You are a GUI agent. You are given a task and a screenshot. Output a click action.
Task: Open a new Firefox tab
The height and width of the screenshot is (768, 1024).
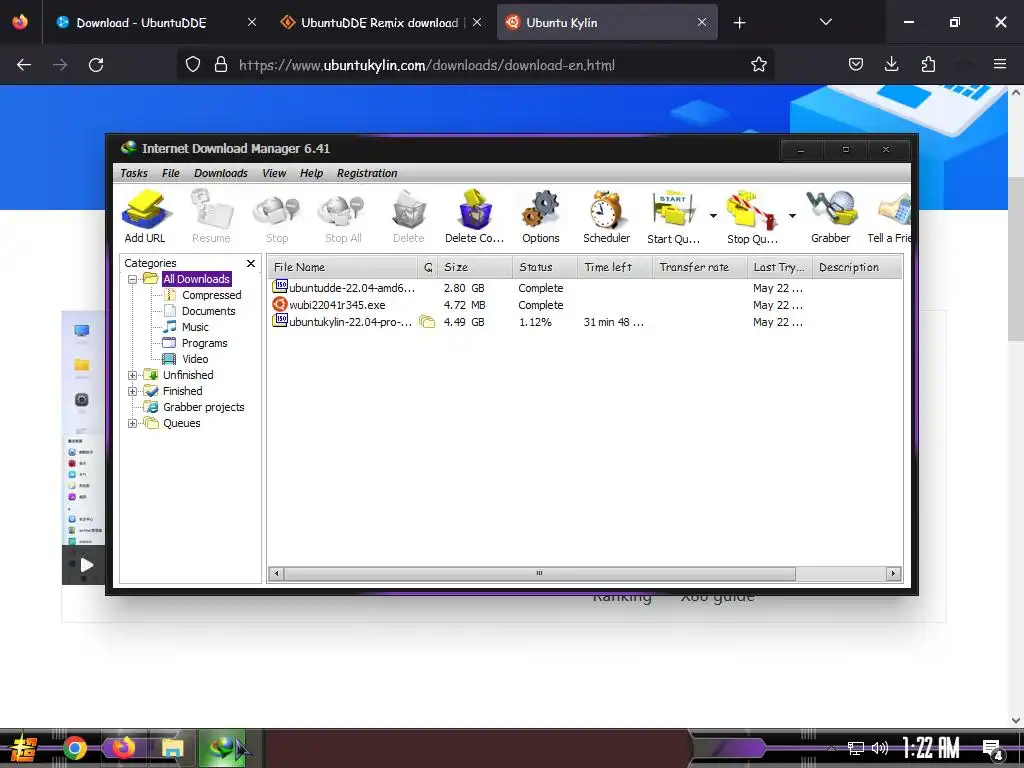(739, 23)
